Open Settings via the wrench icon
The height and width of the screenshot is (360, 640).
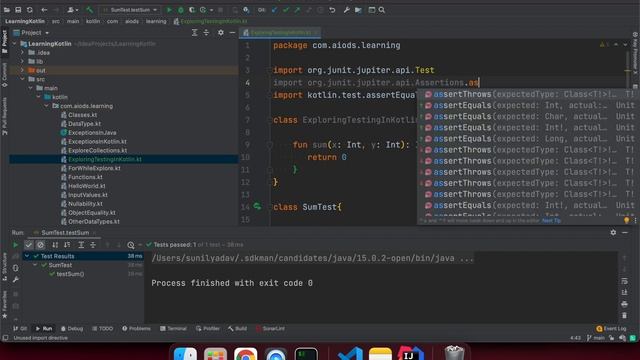[347, 10]
